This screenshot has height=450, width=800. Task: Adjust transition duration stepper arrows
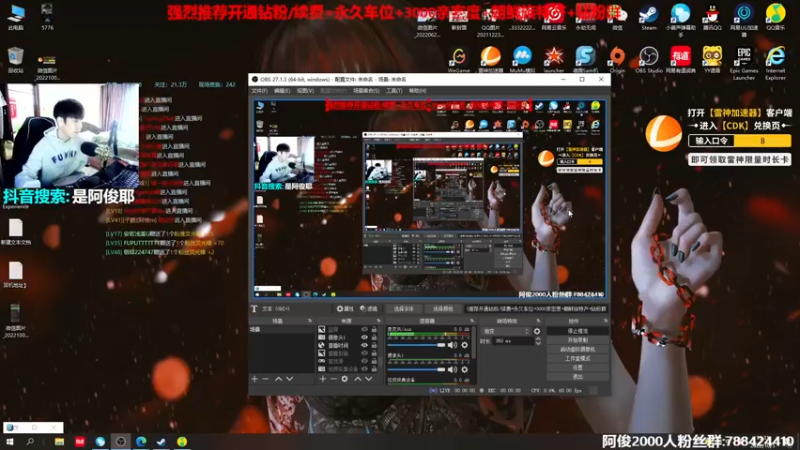[538, 341]
